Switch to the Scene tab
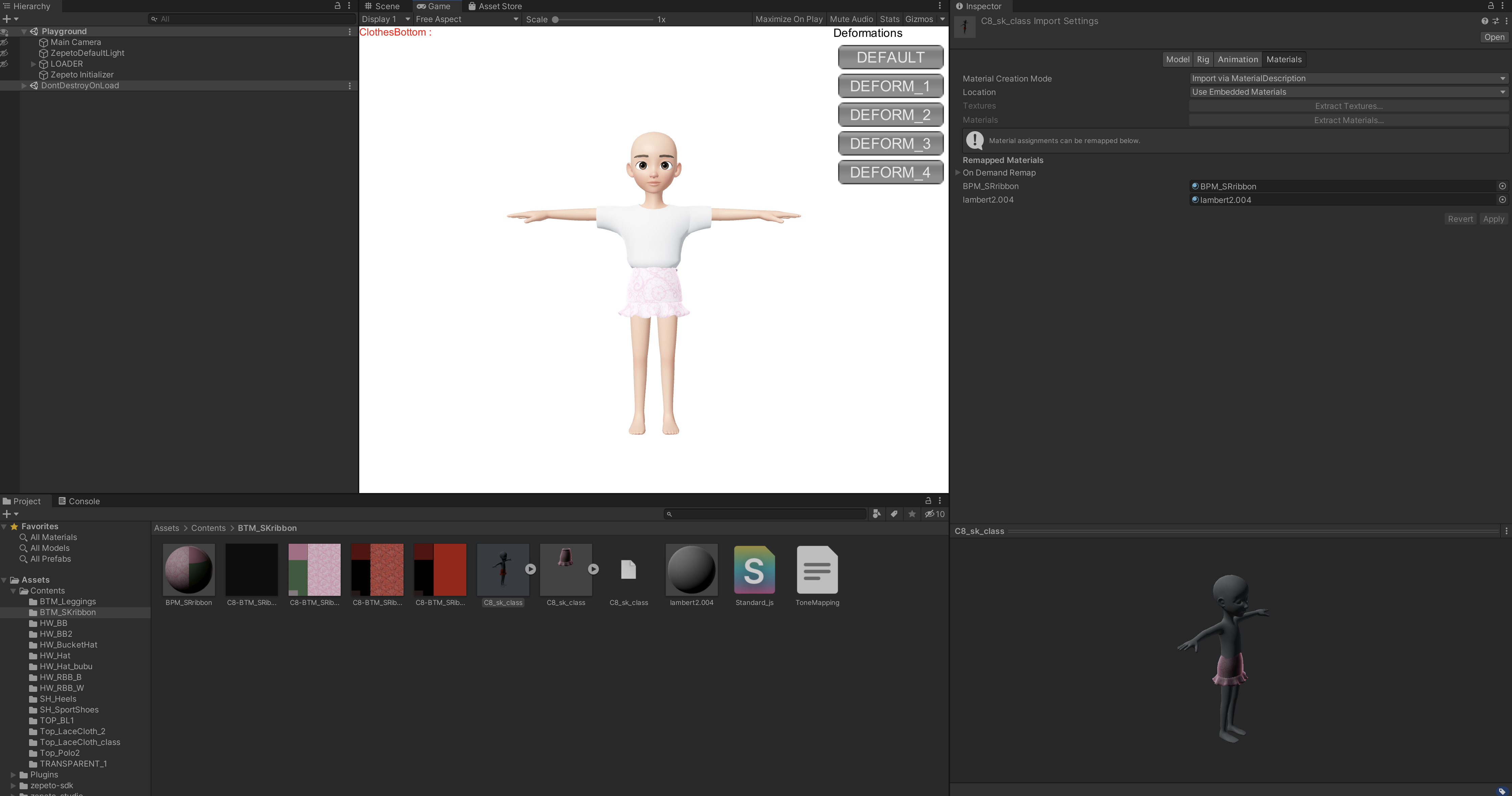 tap(382, 6)
